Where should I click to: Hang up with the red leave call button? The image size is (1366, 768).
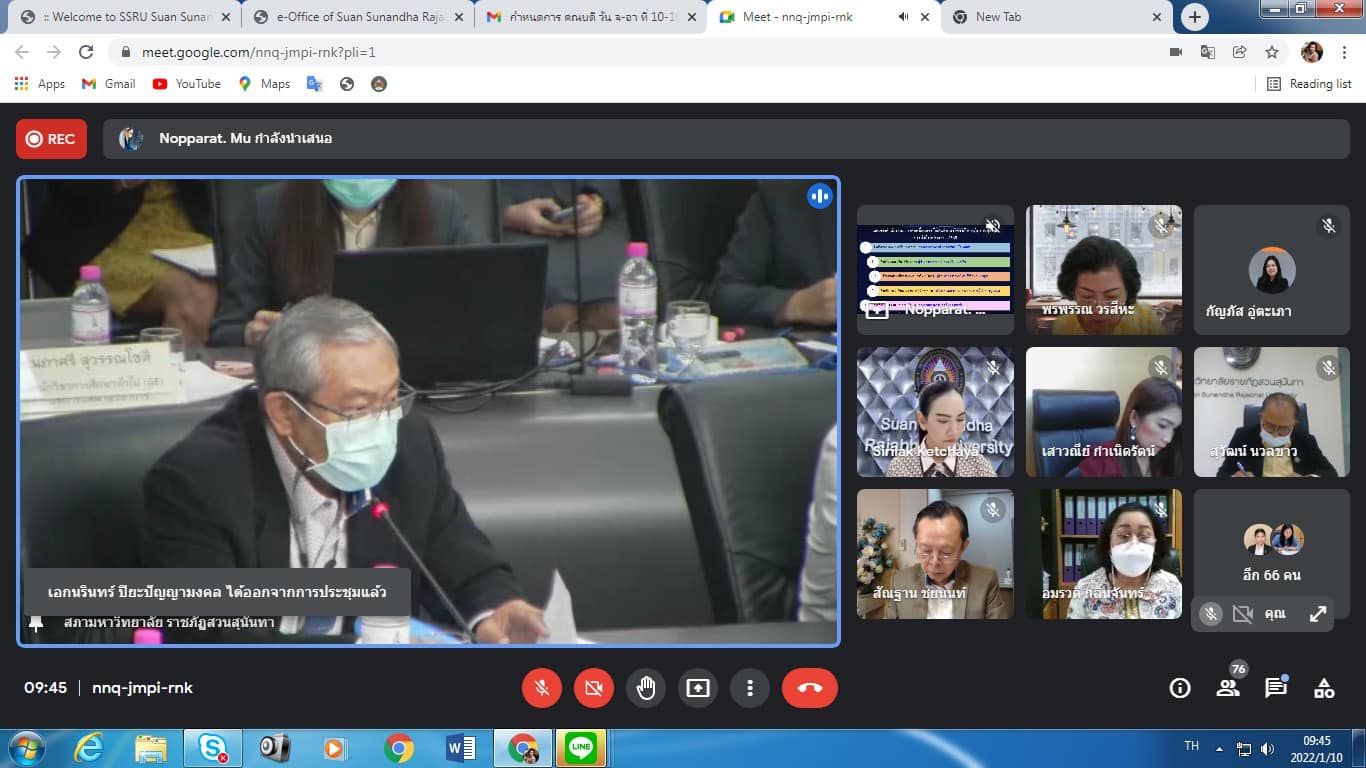809,688
